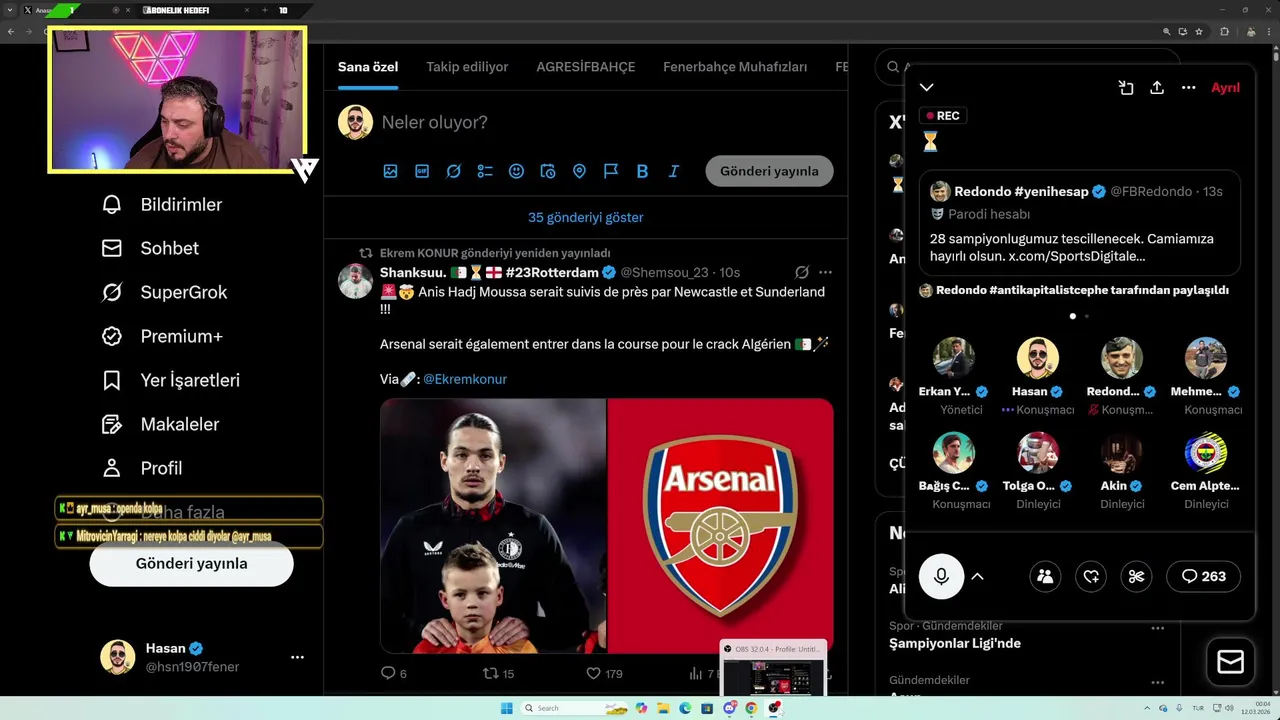Open Yer İşaretleri bookmarks
The height and width of the screenshot is (720, 1280).
click(x=170, y=380)
